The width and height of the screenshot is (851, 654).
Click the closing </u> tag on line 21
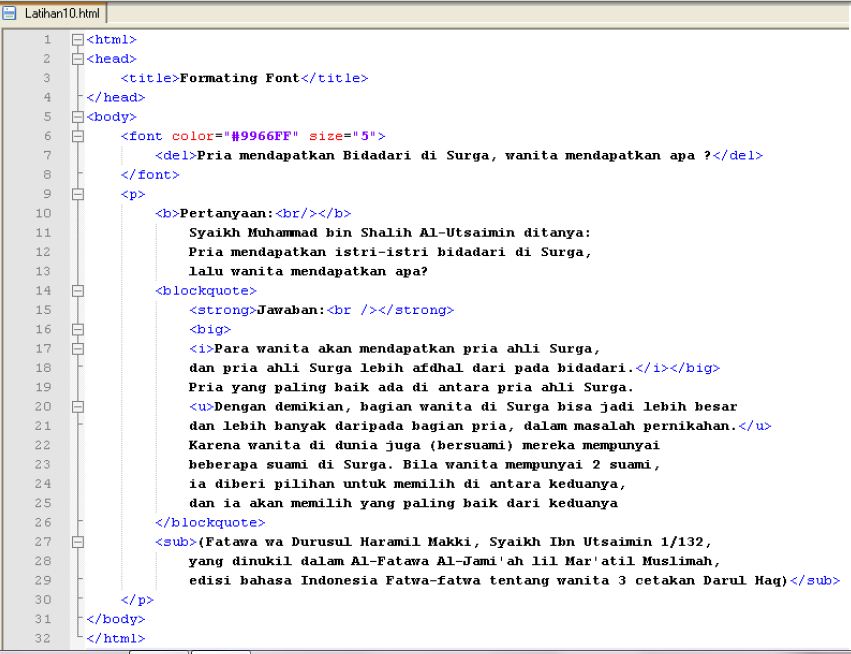tap(755, 426)
